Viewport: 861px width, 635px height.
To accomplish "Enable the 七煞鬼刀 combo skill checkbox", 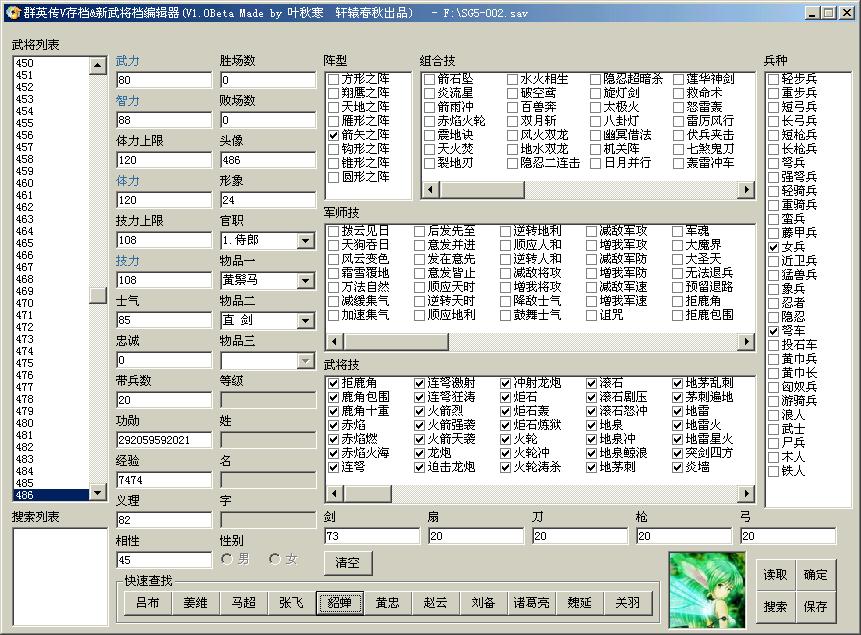I will (680, 149).
